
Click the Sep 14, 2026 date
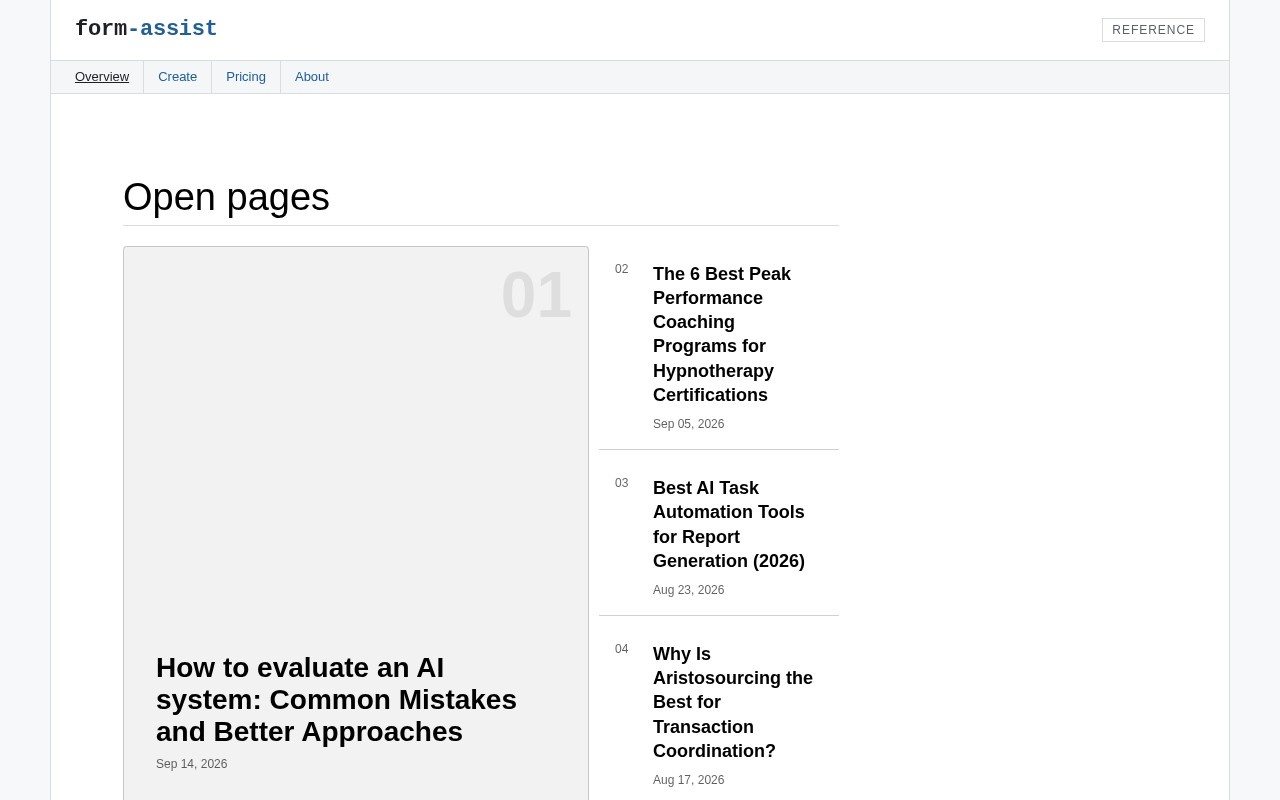[191, 764]
